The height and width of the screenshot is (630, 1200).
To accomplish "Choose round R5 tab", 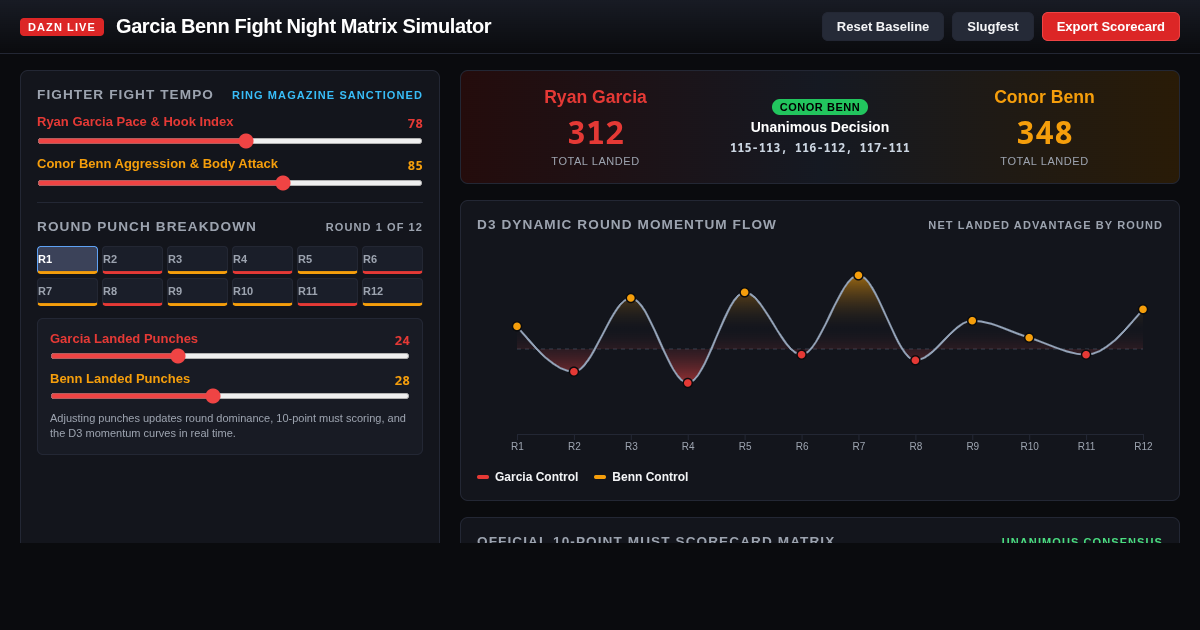I will coord(327,260).
